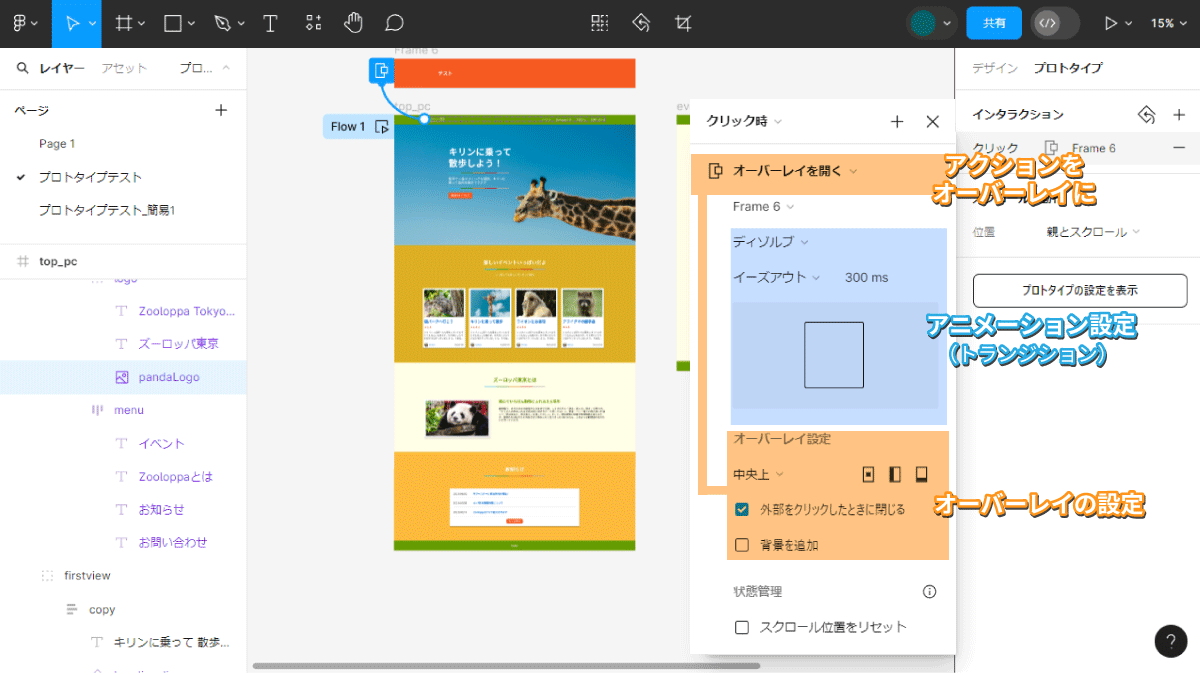1200x675 pixels.
Task: Open the イーズアウト easing dropdown
Action: pyautogui.click(x=776, y=277)
